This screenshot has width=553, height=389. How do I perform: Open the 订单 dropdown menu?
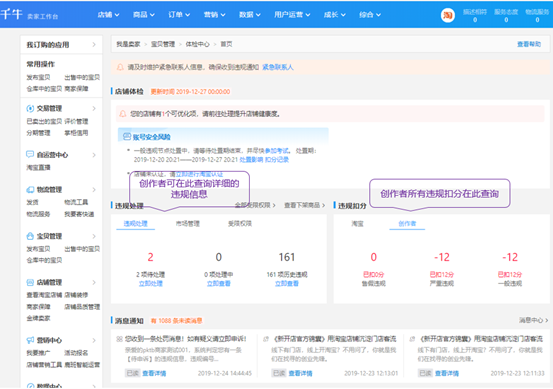(x=179, y=15)
